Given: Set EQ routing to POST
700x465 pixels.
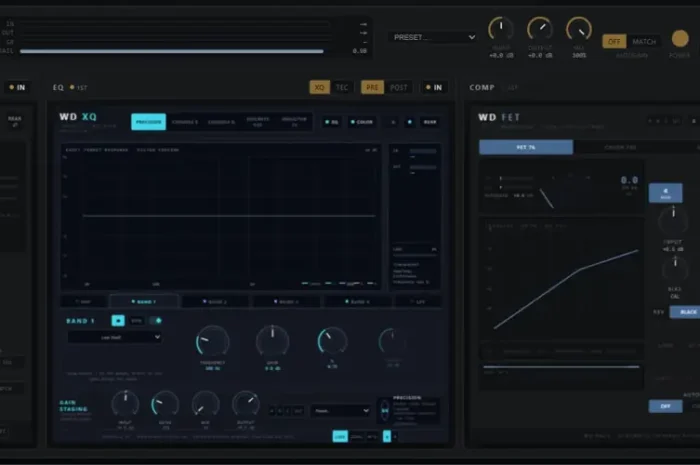Looking at the screenshot, I should [399, 87].
